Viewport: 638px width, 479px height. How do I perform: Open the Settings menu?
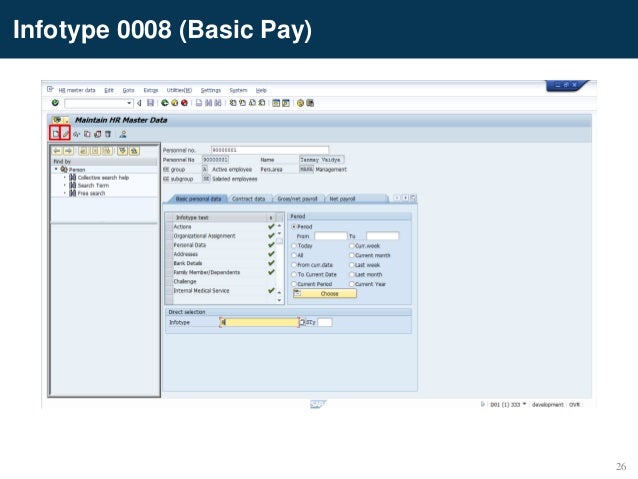click(210, 90)
